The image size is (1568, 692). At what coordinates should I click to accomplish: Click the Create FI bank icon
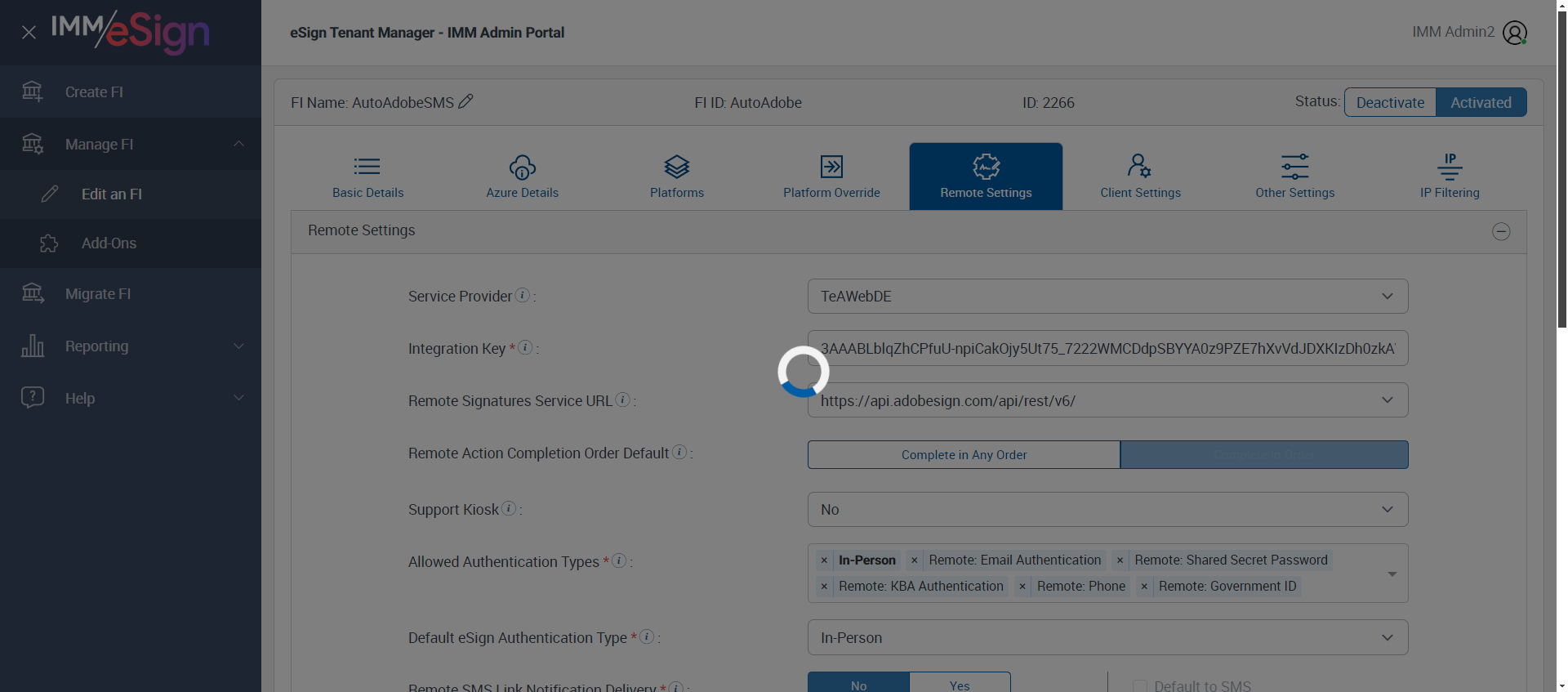click(x=32, y=91)
